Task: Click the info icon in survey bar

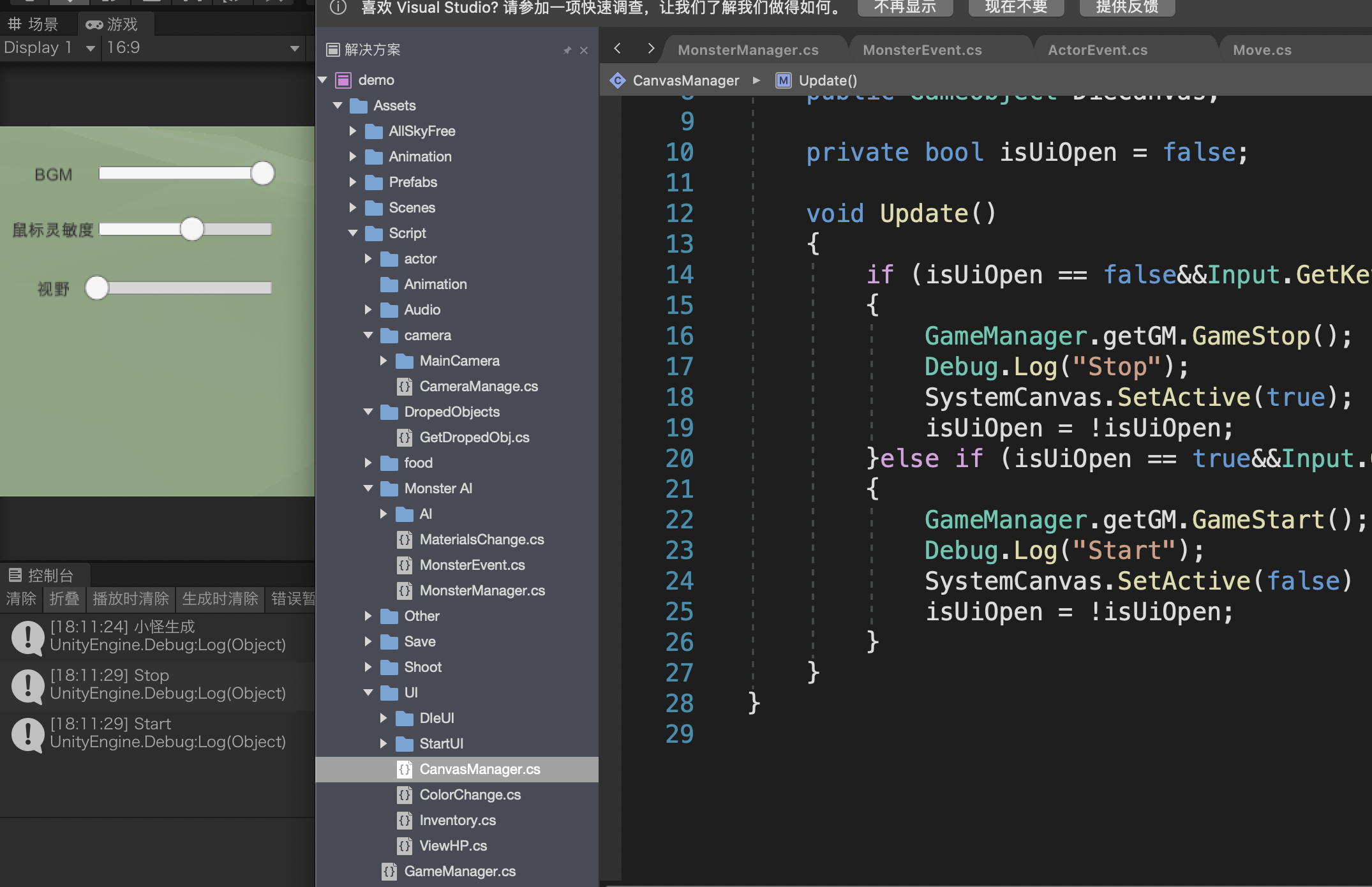Action: (x=338, y=8)
